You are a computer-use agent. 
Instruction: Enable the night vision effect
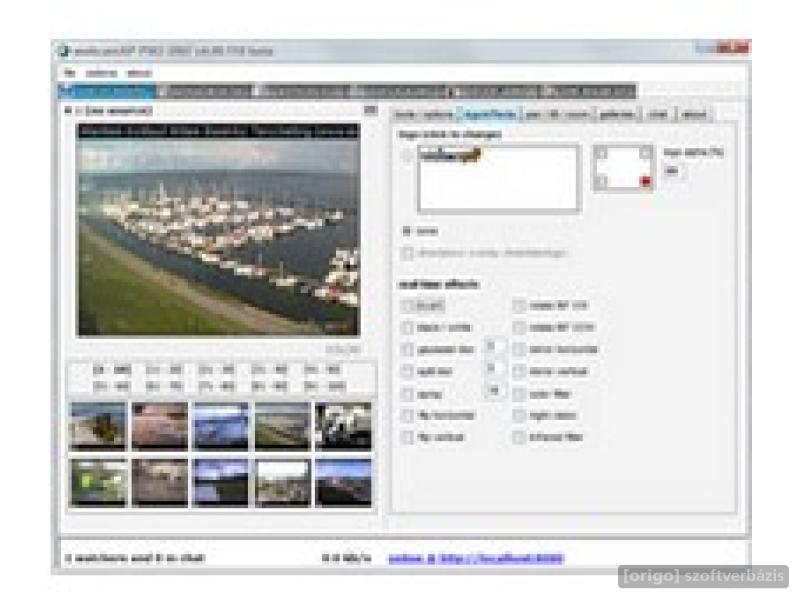519,415
